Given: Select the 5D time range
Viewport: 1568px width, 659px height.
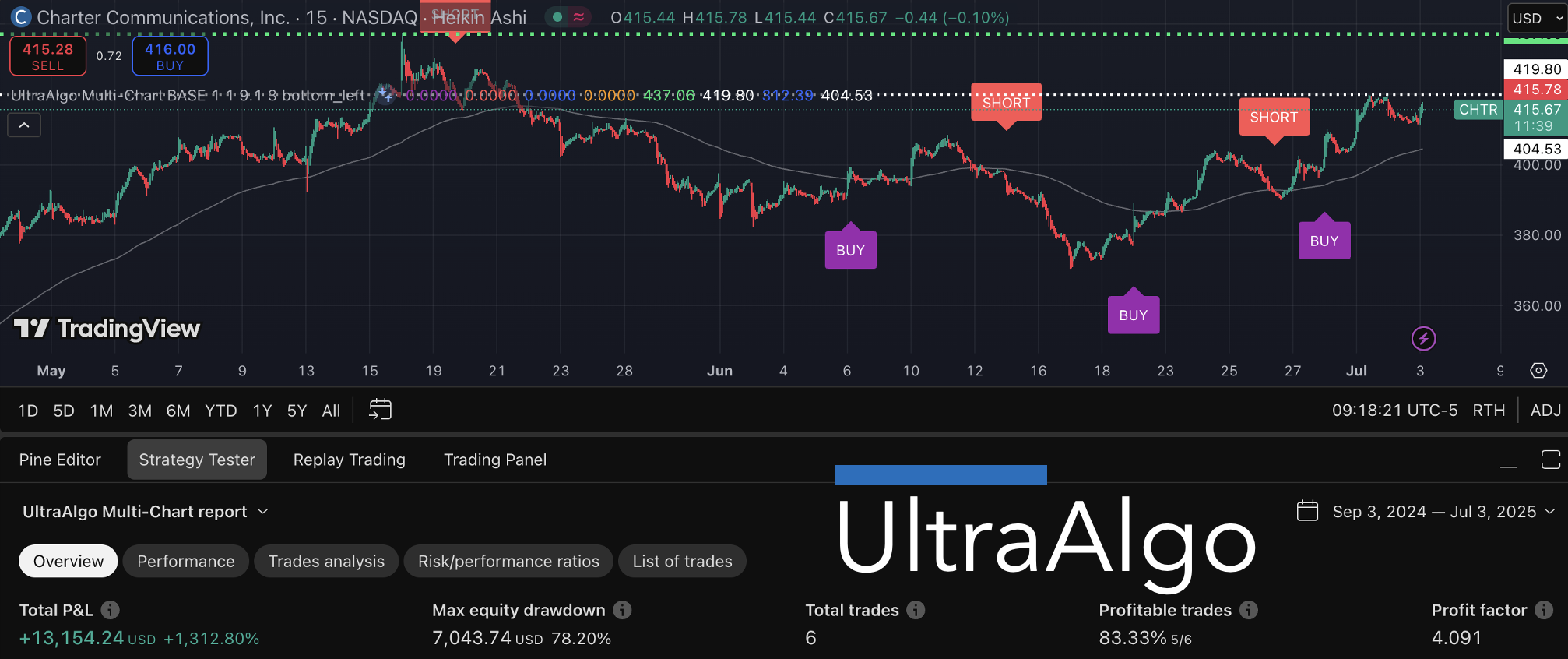Looking at the screenshot, I should pos(64,411).
